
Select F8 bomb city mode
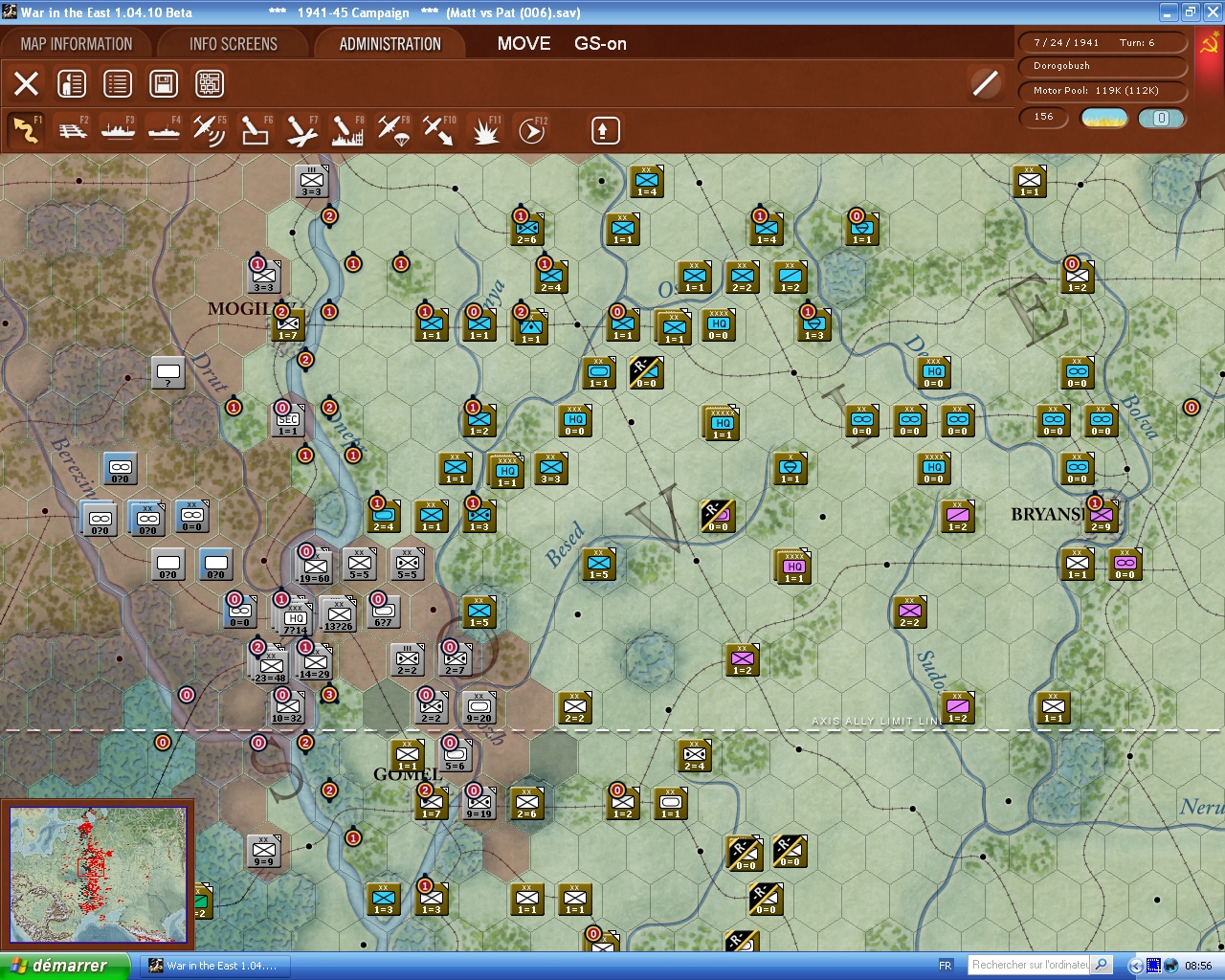346,130
